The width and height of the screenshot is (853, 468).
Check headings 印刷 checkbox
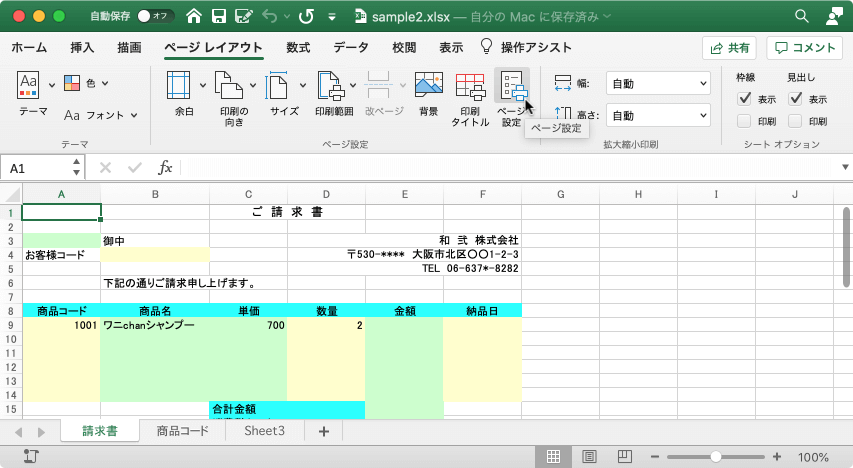tap(795, 121)
